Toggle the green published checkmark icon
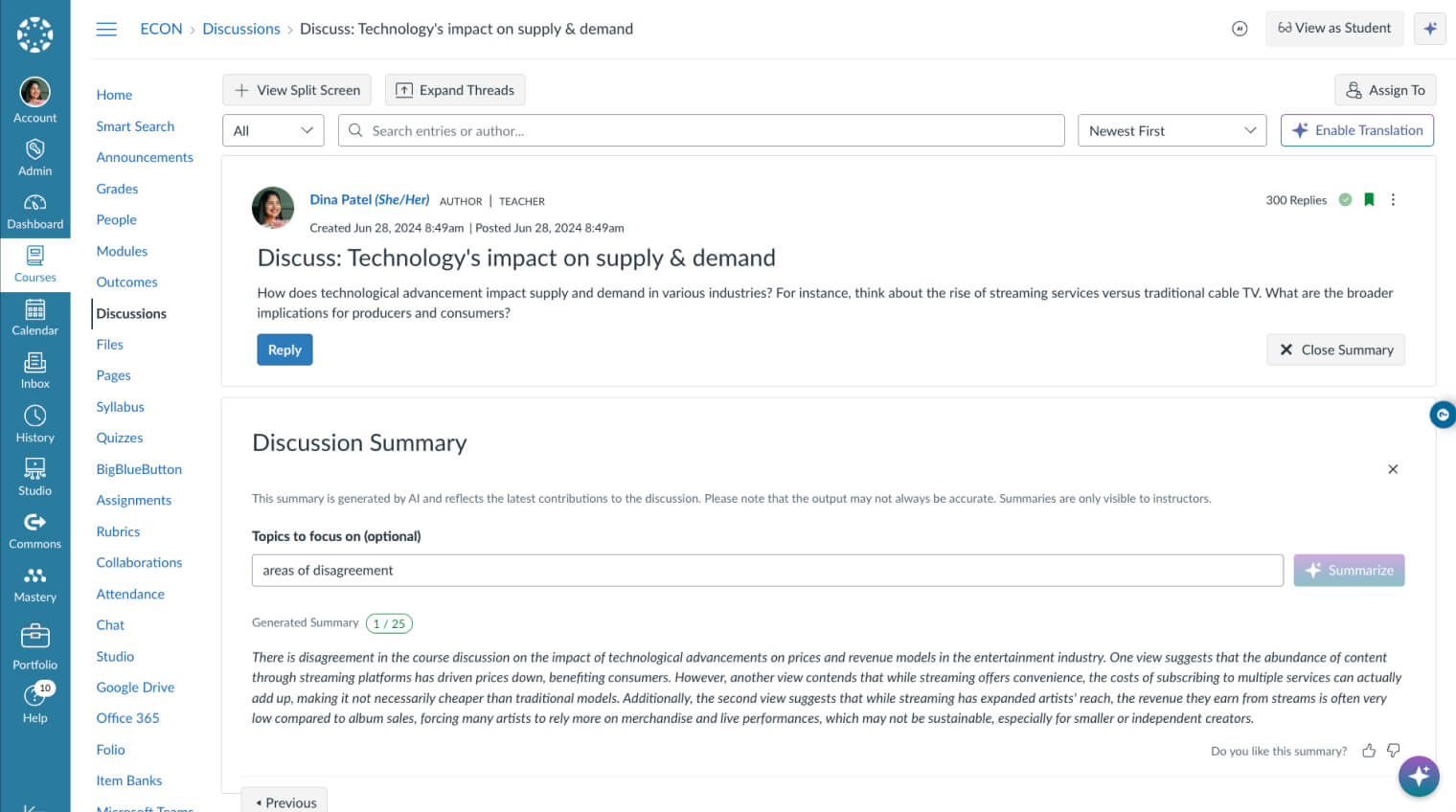 (1345, 200)
